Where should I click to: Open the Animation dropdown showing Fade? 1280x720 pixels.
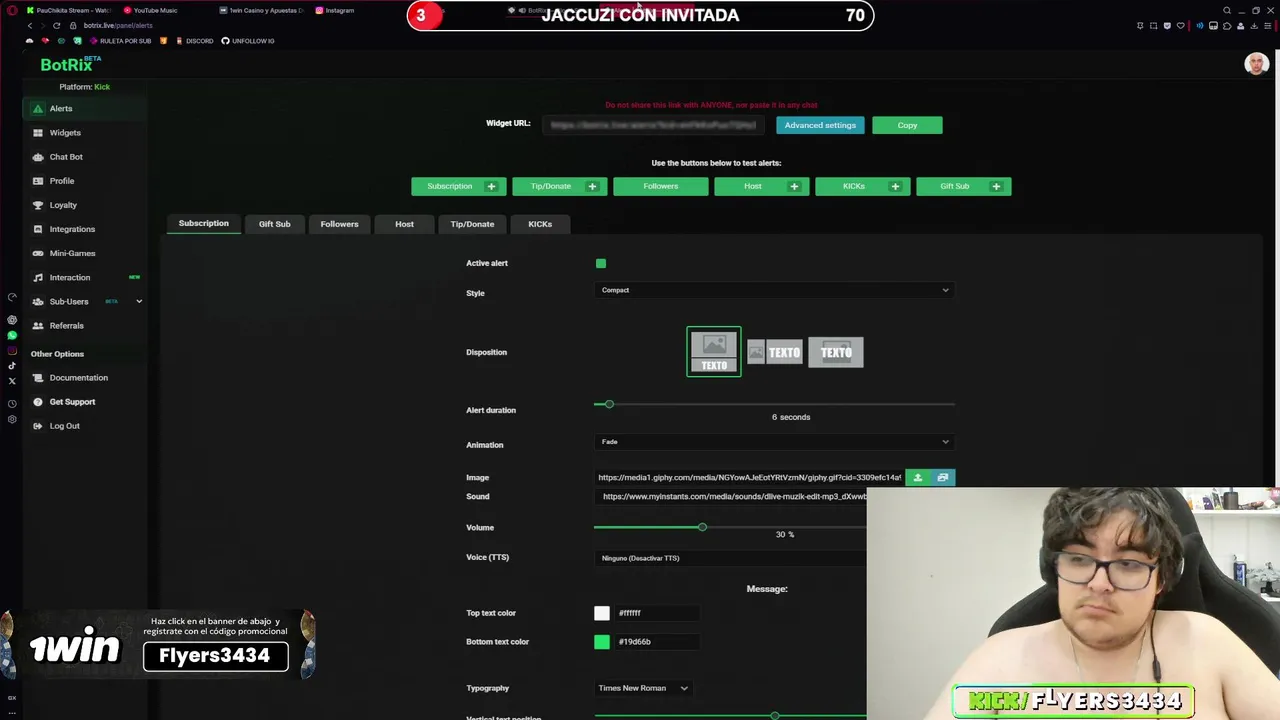click(774, 442)
